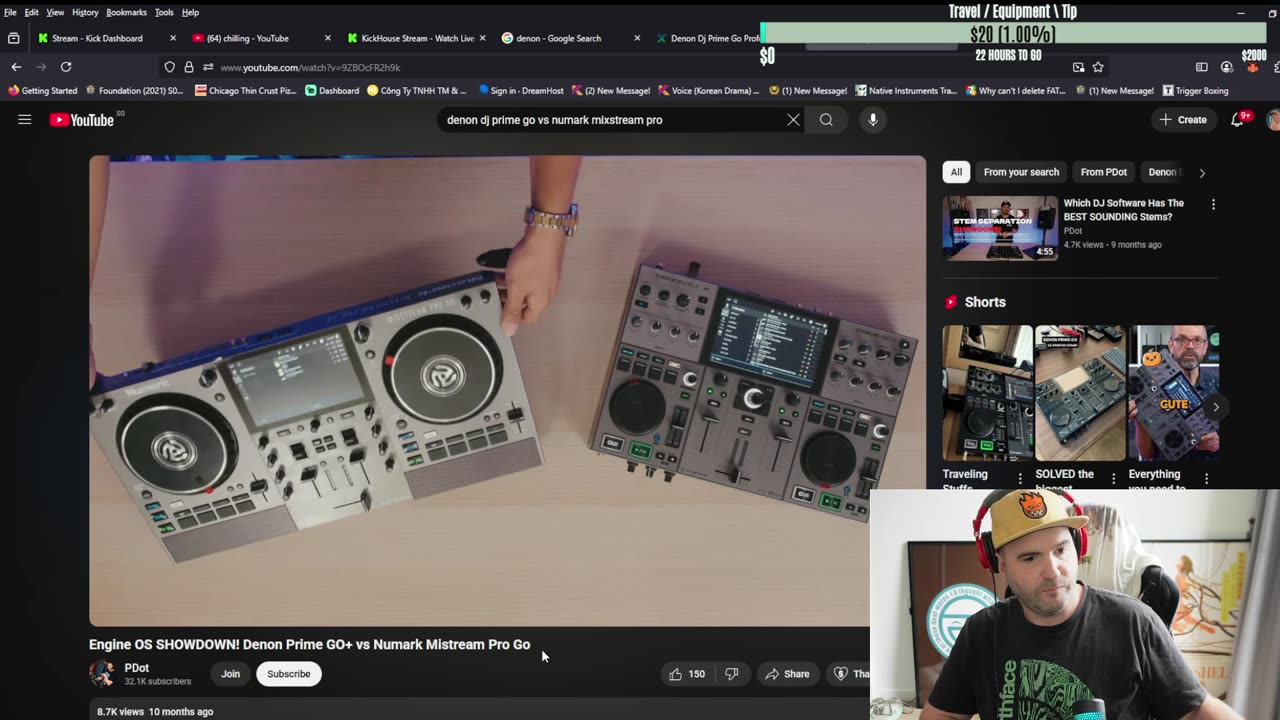Open Sign in - DreamHost bookmark
The width and height of the screenshot is (1280, 720).
(x=520, y=91)
